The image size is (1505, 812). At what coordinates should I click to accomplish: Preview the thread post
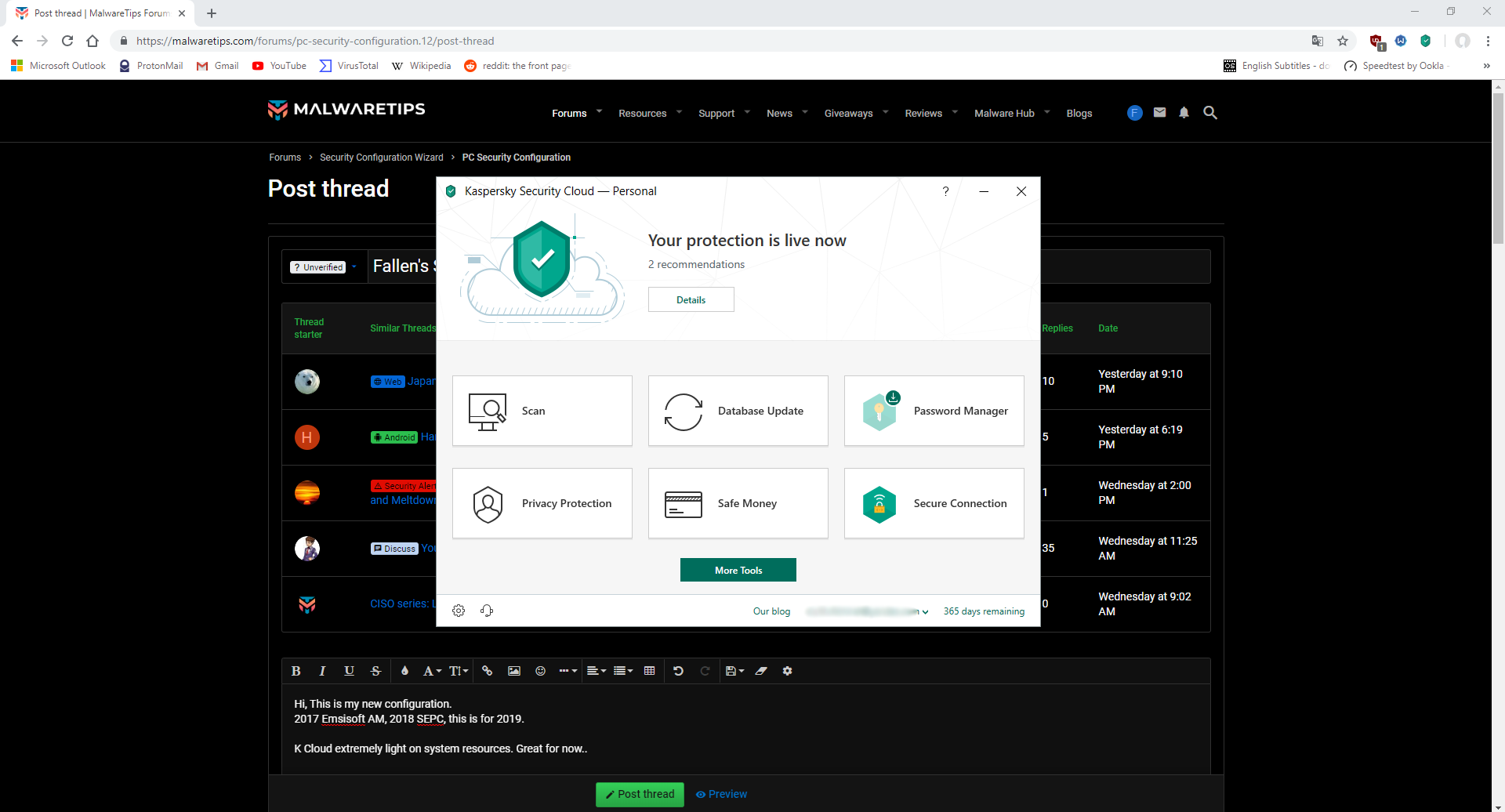(x=721, y=794)
